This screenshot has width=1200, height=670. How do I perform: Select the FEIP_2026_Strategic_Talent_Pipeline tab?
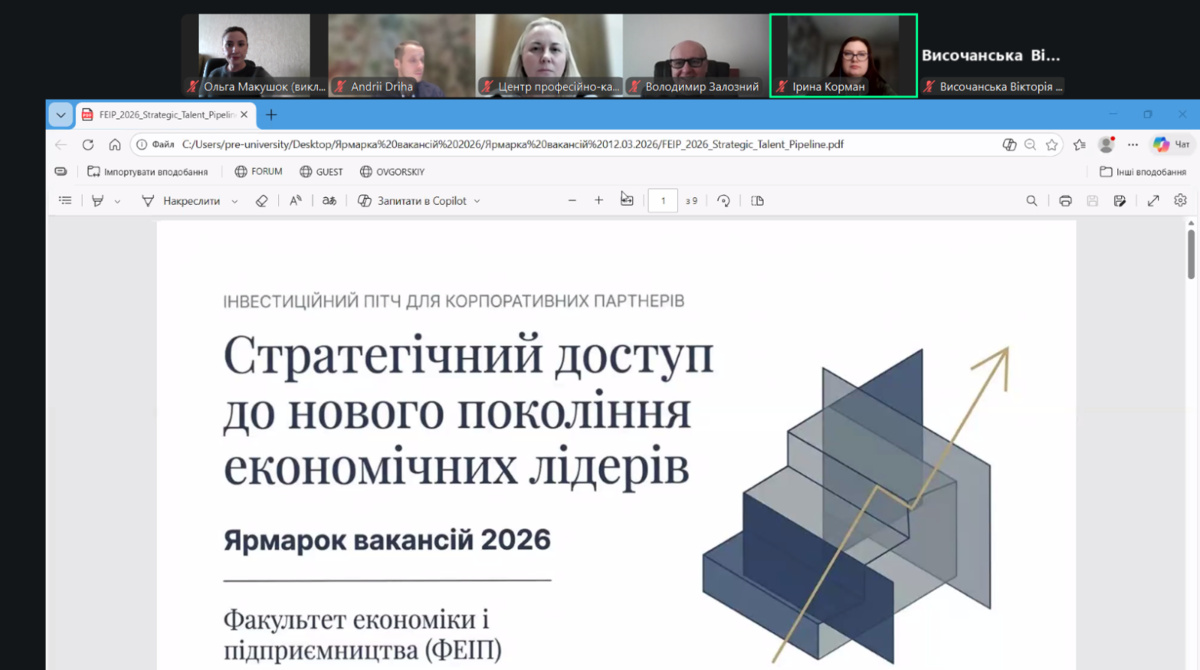[x=160, y=115]
